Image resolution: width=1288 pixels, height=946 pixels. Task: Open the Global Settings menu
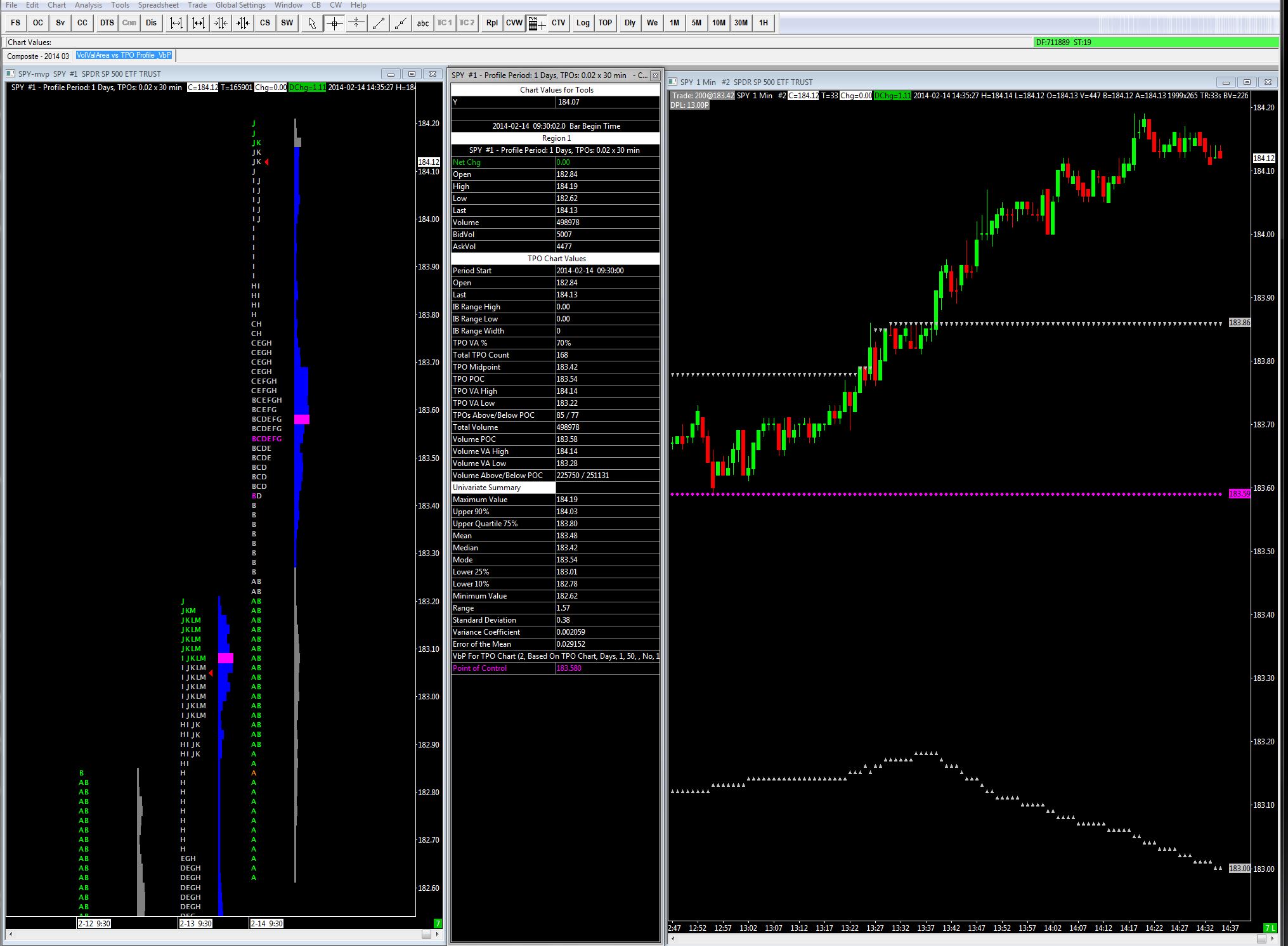tap(240, 5)
